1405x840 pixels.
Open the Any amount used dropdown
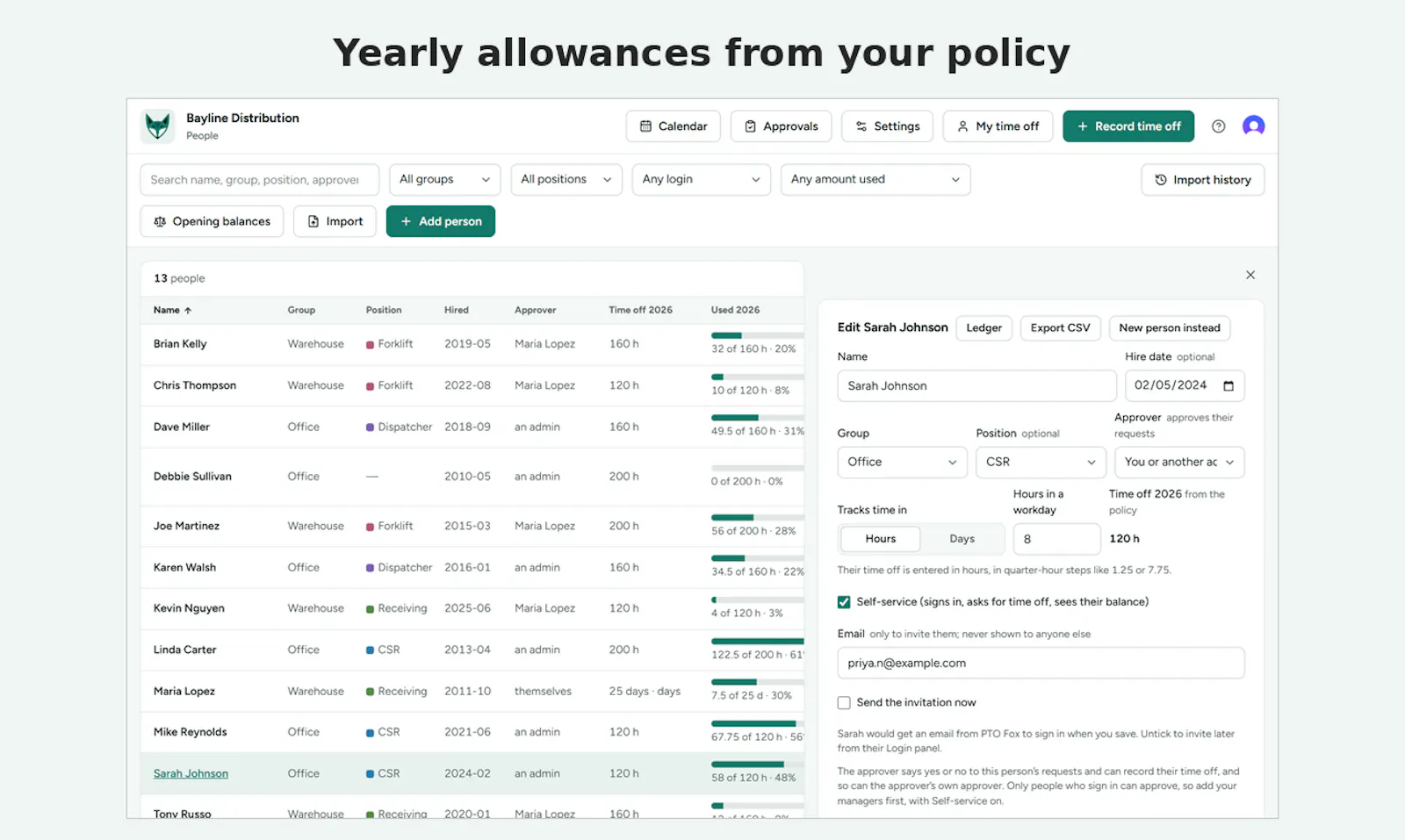pyautogui.click(x=875, y=179)
